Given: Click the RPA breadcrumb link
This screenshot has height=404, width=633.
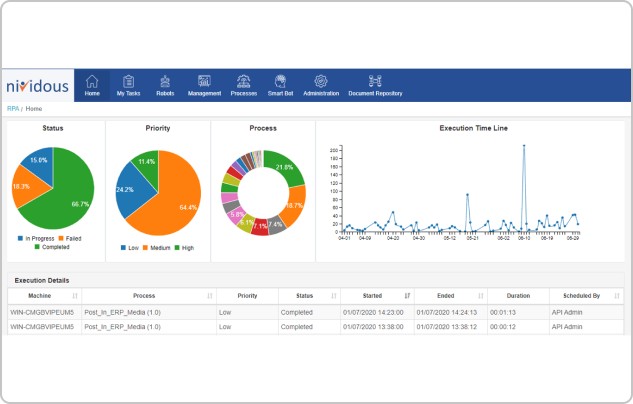Looking at the screenshot, I should pos(13,109).
